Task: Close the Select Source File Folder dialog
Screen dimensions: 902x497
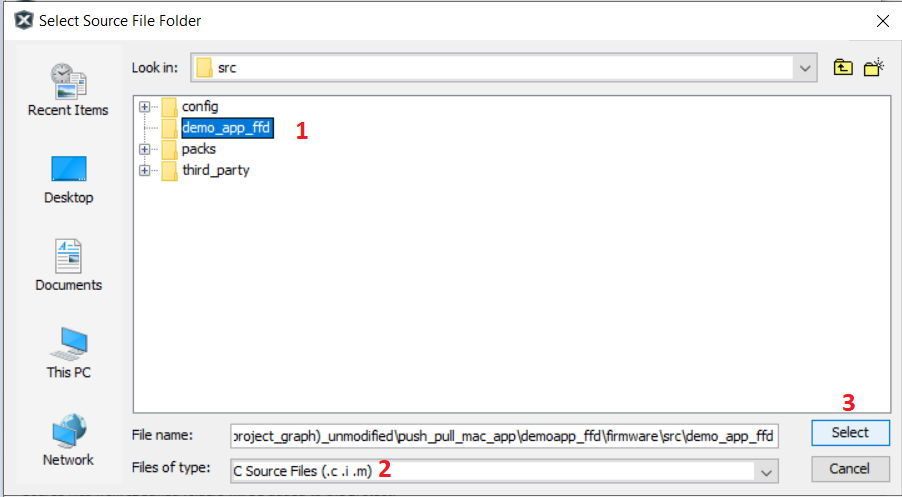Action: (x=882, y=21)
